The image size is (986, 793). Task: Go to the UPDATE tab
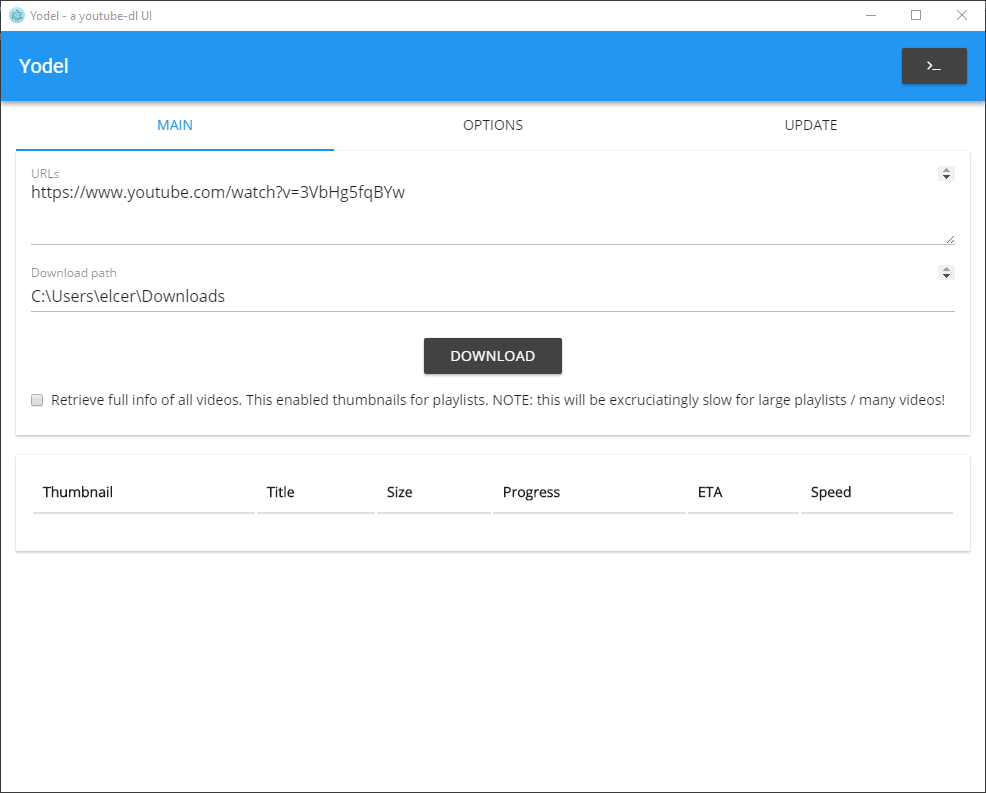pos(811,125)
